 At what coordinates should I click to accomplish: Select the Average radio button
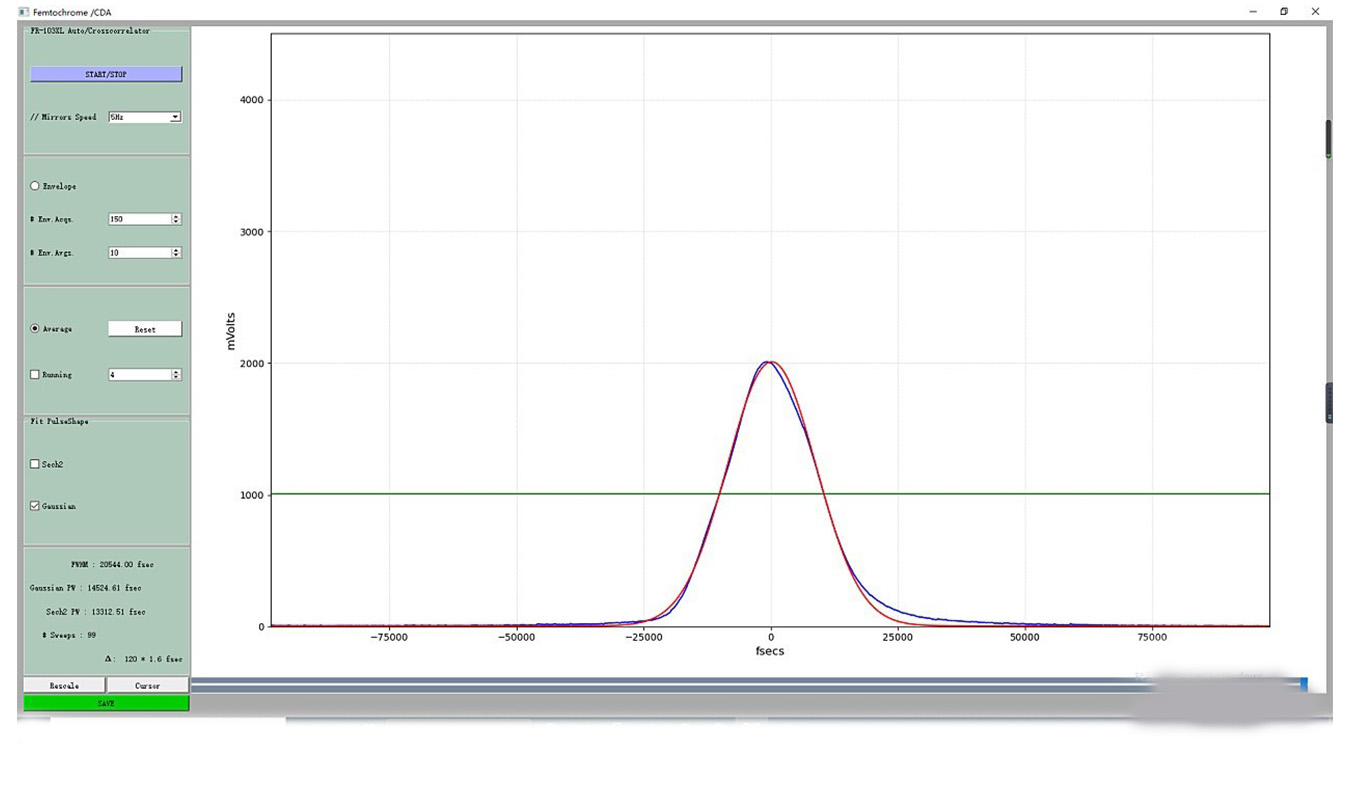pyautogui.click(x=36, y=328)
